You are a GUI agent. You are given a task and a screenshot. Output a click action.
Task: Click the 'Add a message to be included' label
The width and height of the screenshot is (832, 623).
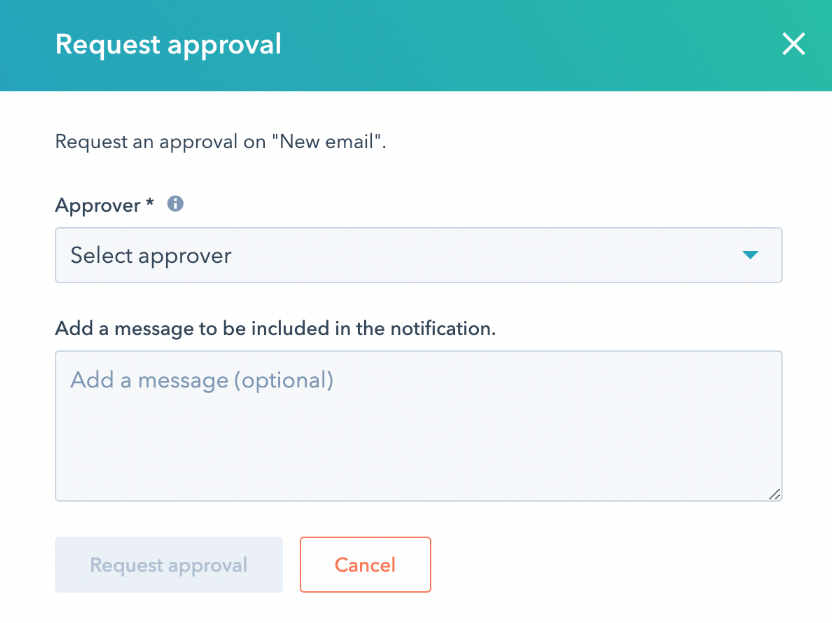275,328
